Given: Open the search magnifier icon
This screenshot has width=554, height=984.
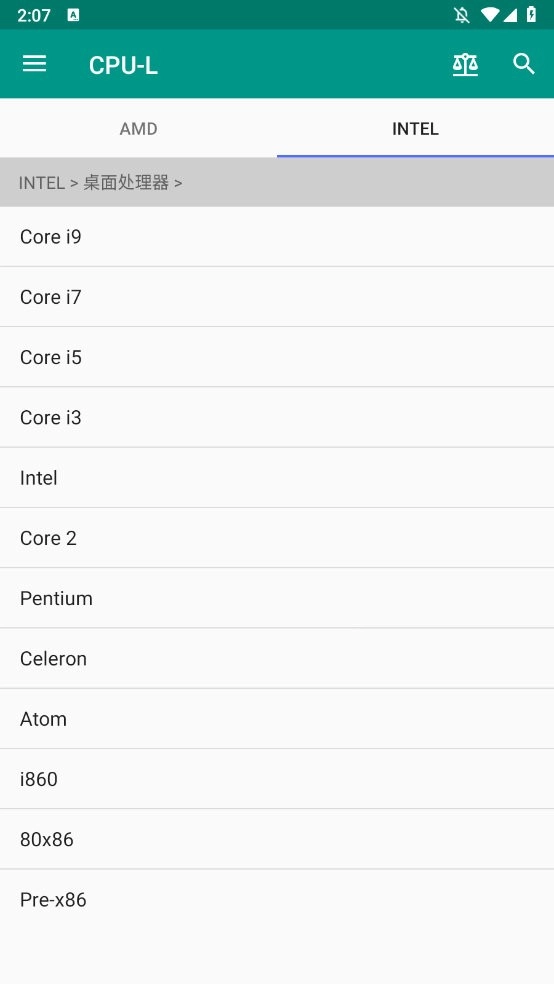Looking at the screenshot, I should click(x=524, y=64).
